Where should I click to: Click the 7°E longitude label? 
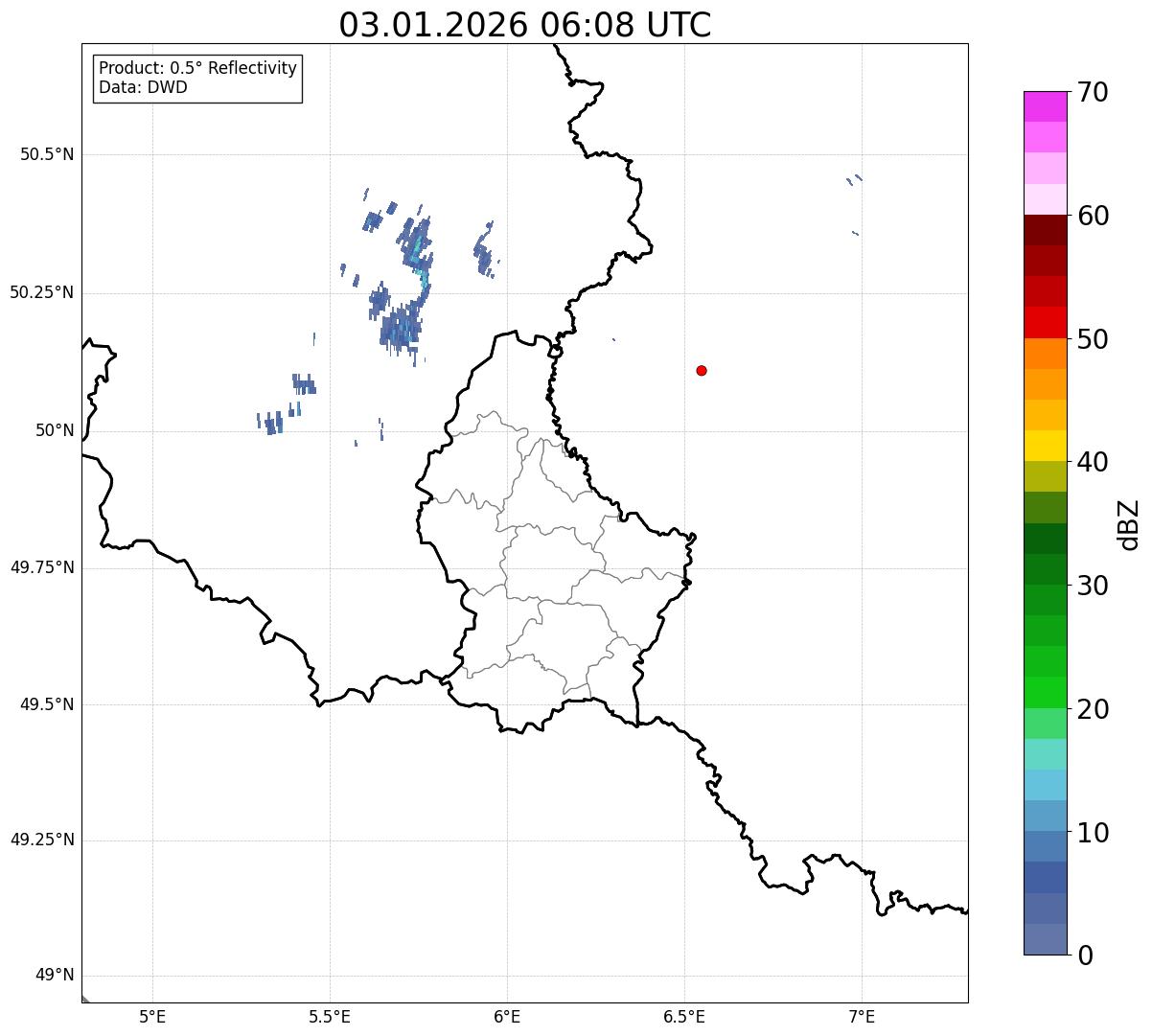(862, 1017)
